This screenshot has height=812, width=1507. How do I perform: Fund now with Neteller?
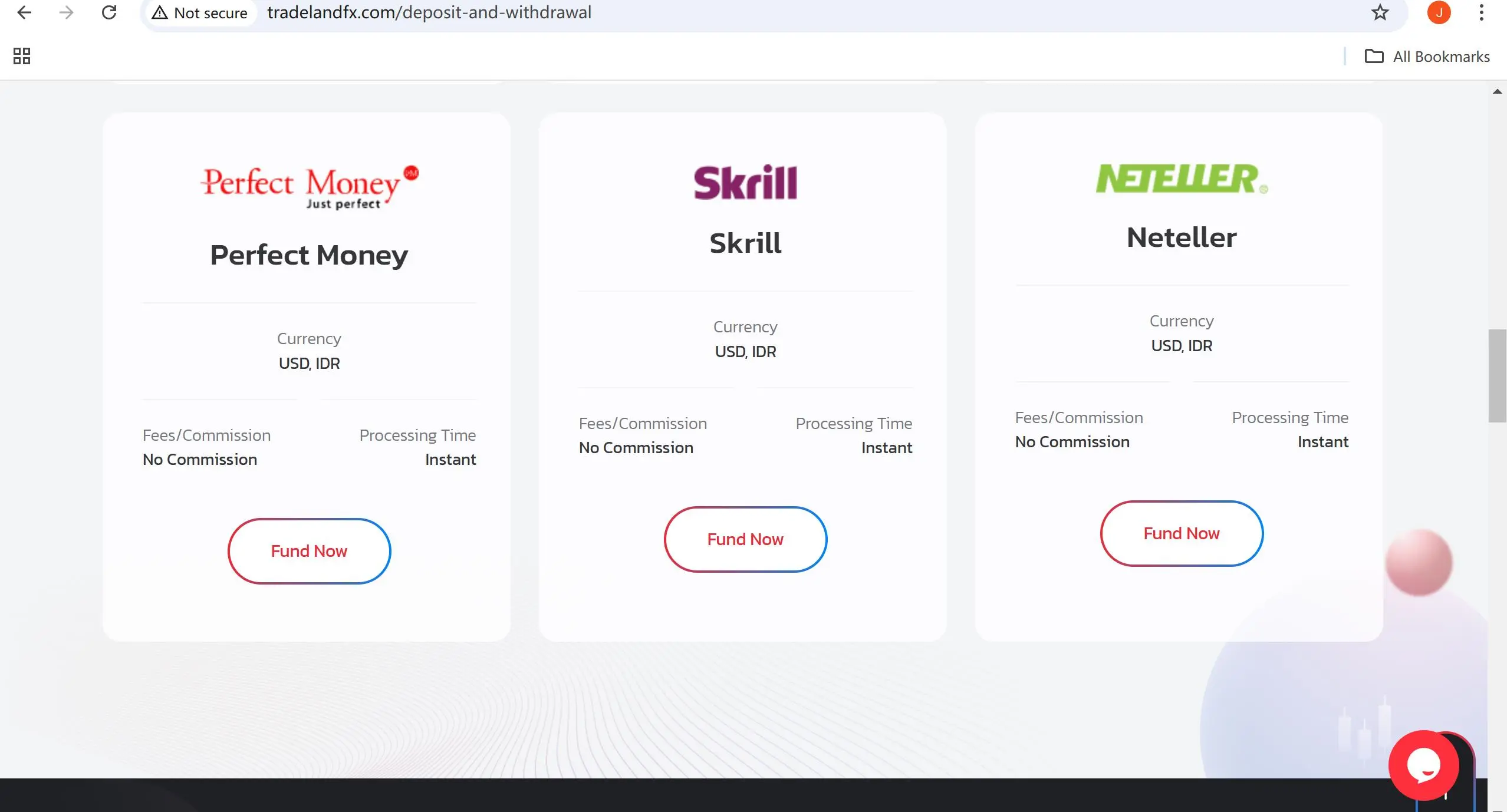(1182, 533)
